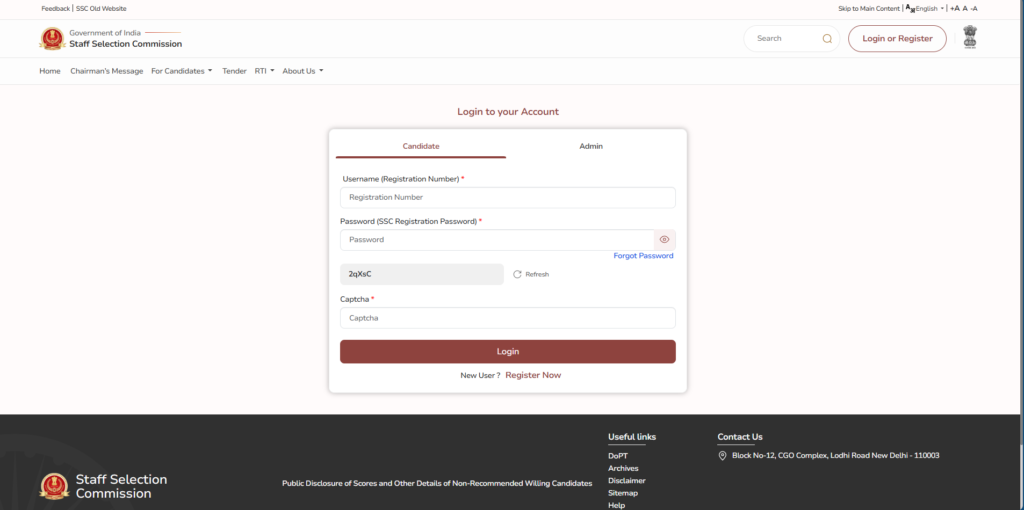Image resolution: width=1024 pixels, height=510 pixels.
Task: Open the DoPT useful link
Action: click(x=617, y=456)
